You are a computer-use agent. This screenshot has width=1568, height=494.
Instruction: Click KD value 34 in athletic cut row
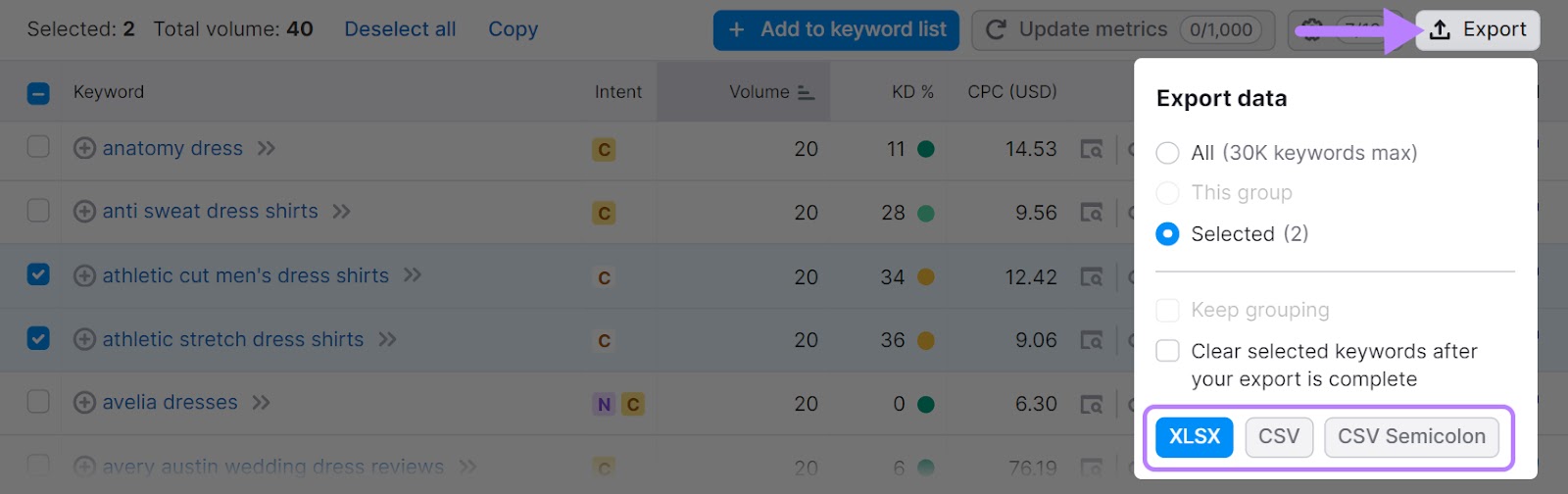coord(893,277)
